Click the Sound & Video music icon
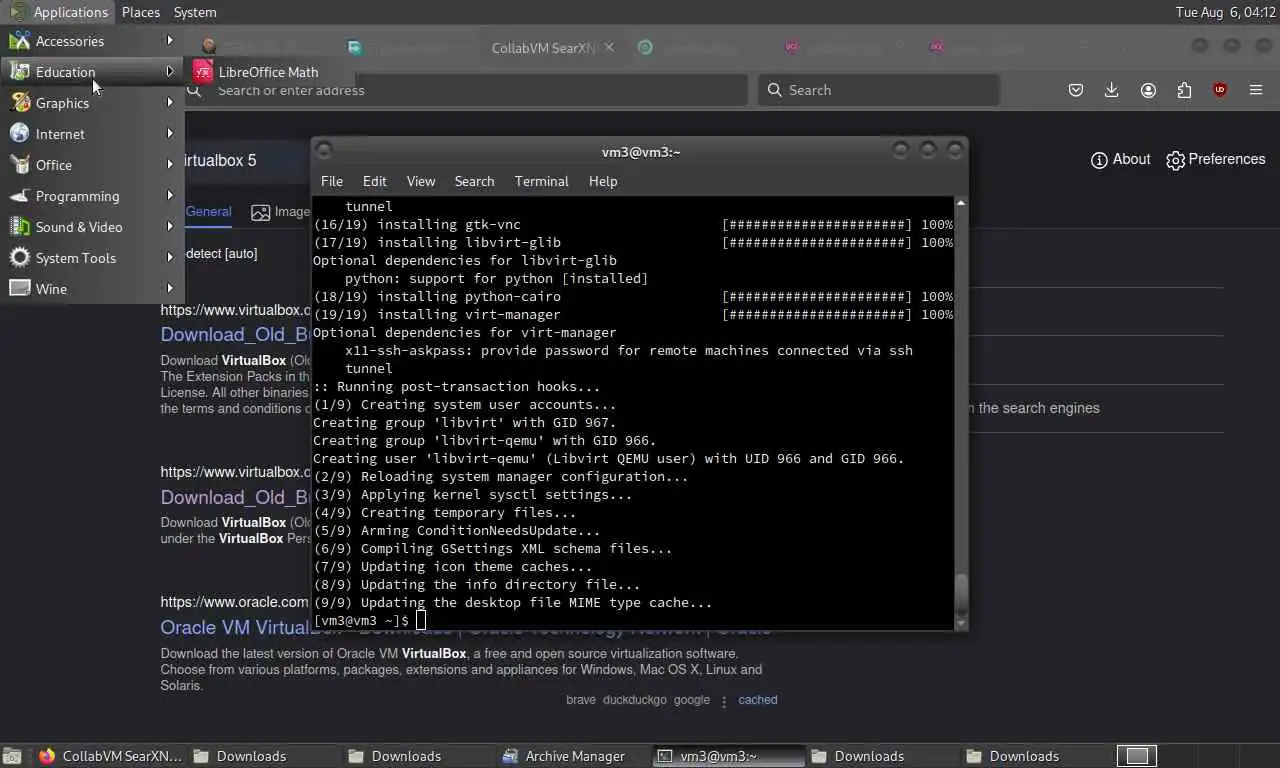Viewport: 1280px width, 768px height. pyautogui.click(x=20, y=227)
